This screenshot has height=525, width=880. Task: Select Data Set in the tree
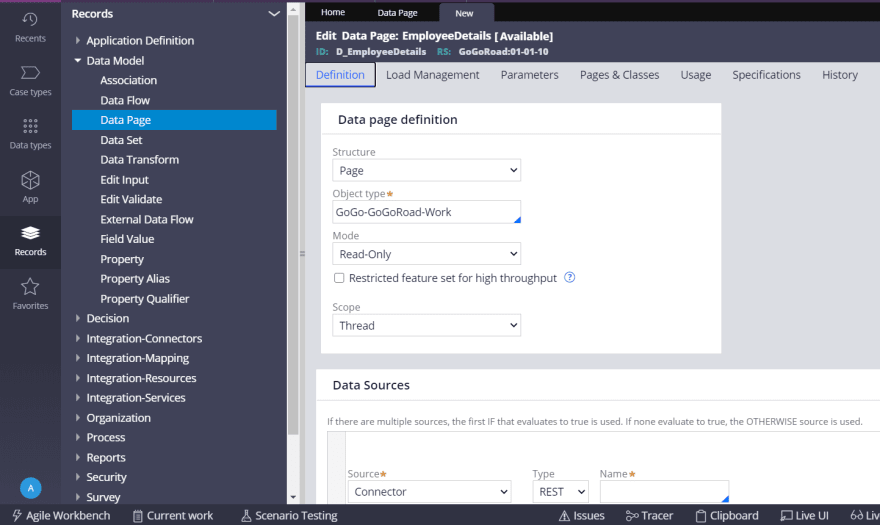pos(121,140)
